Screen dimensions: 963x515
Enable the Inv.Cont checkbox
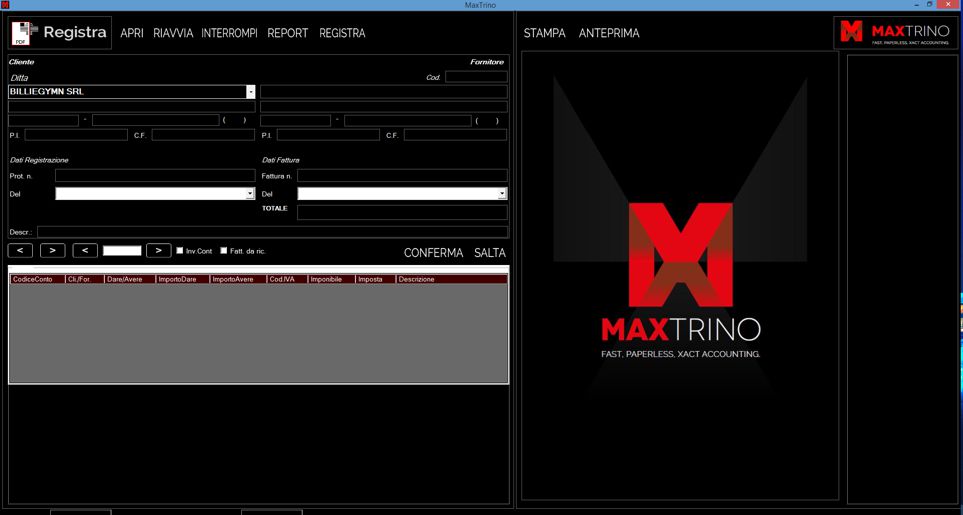pos(180,250)
